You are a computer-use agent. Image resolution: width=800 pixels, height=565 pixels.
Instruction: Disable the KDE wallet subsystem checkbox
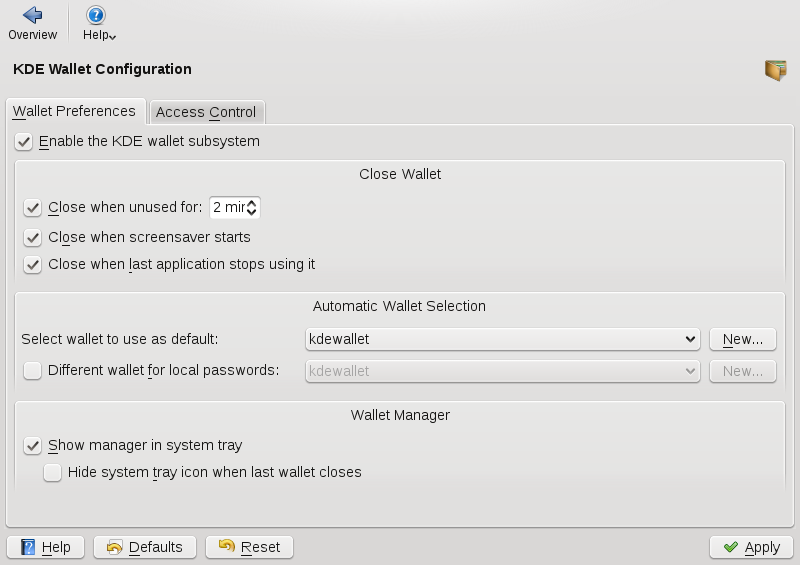(x=25, y=142)
